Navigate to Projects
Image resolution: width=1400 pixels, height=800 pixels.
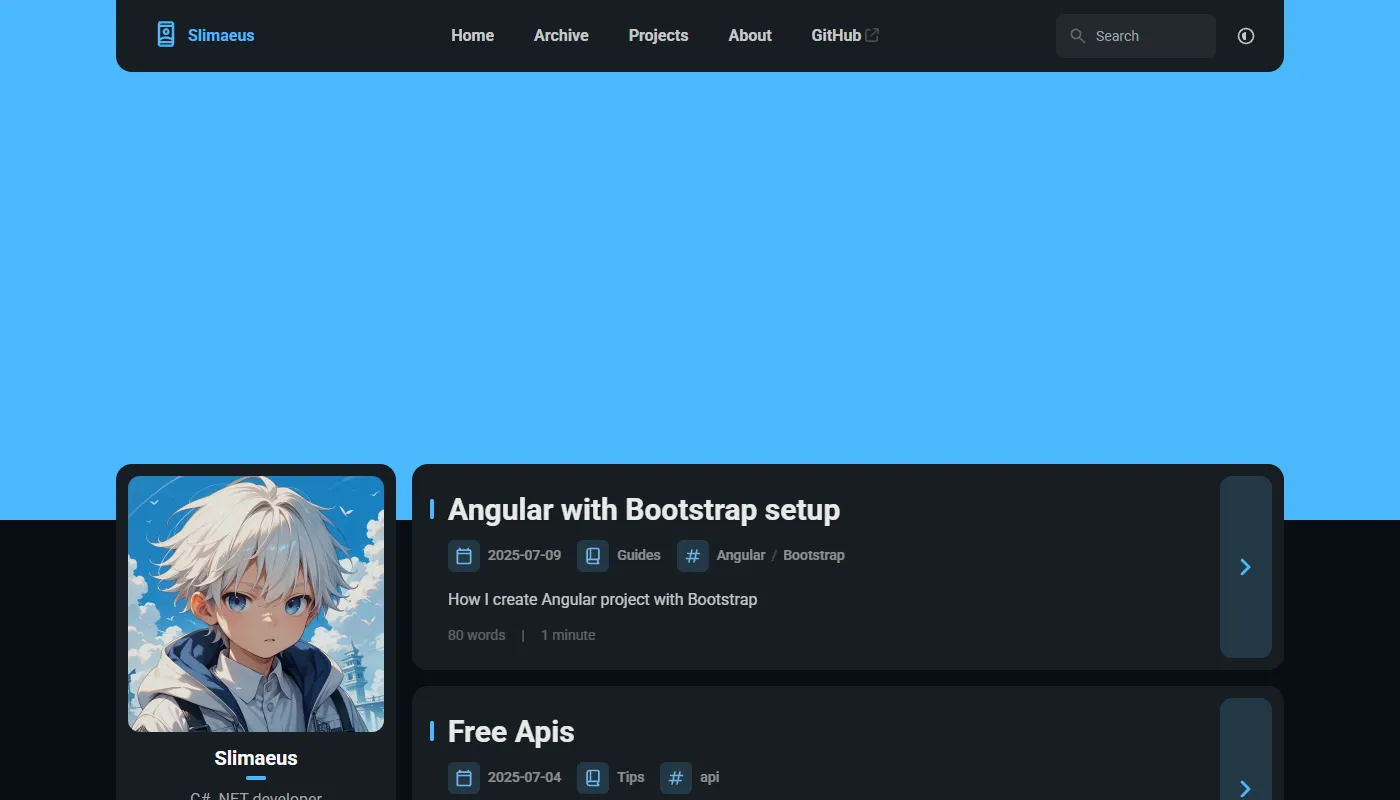(658, 36)
